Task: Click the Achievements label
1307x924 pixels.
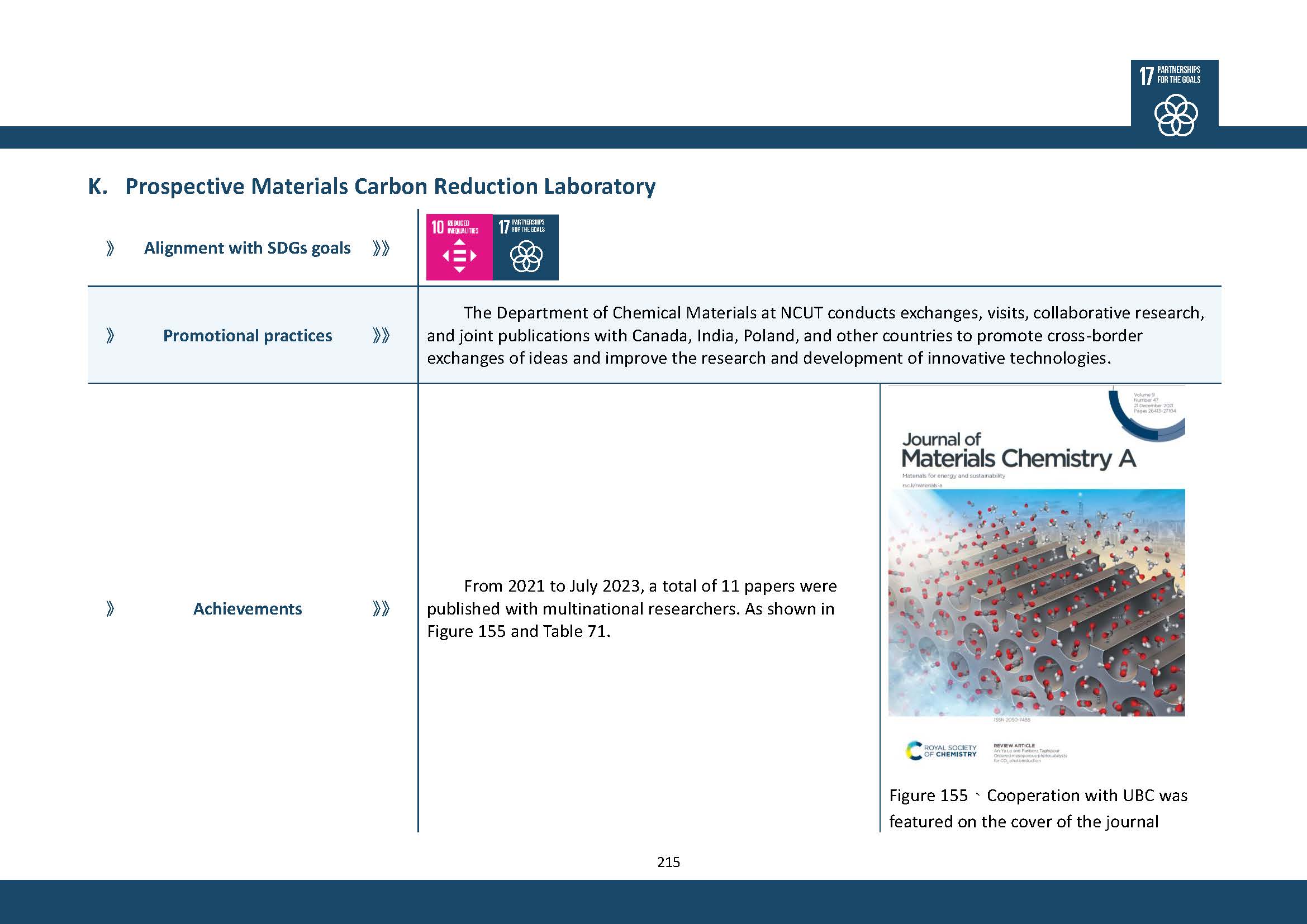Action: click(247, 609)
